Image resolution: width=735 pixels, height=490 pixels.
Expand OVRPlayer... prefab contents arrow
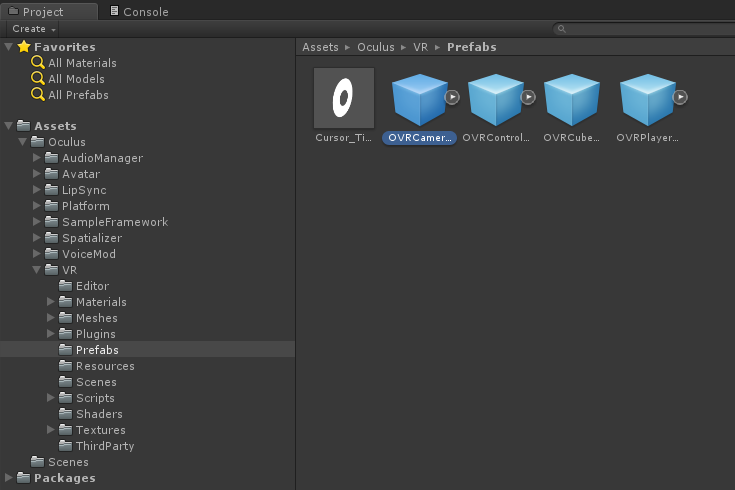680,97
